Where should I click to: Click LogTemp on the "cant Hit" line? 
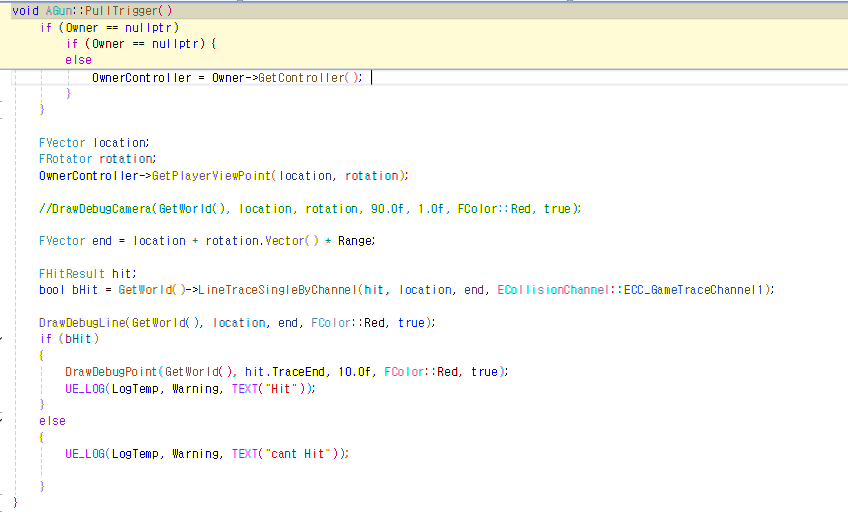[x=135, y=454]
